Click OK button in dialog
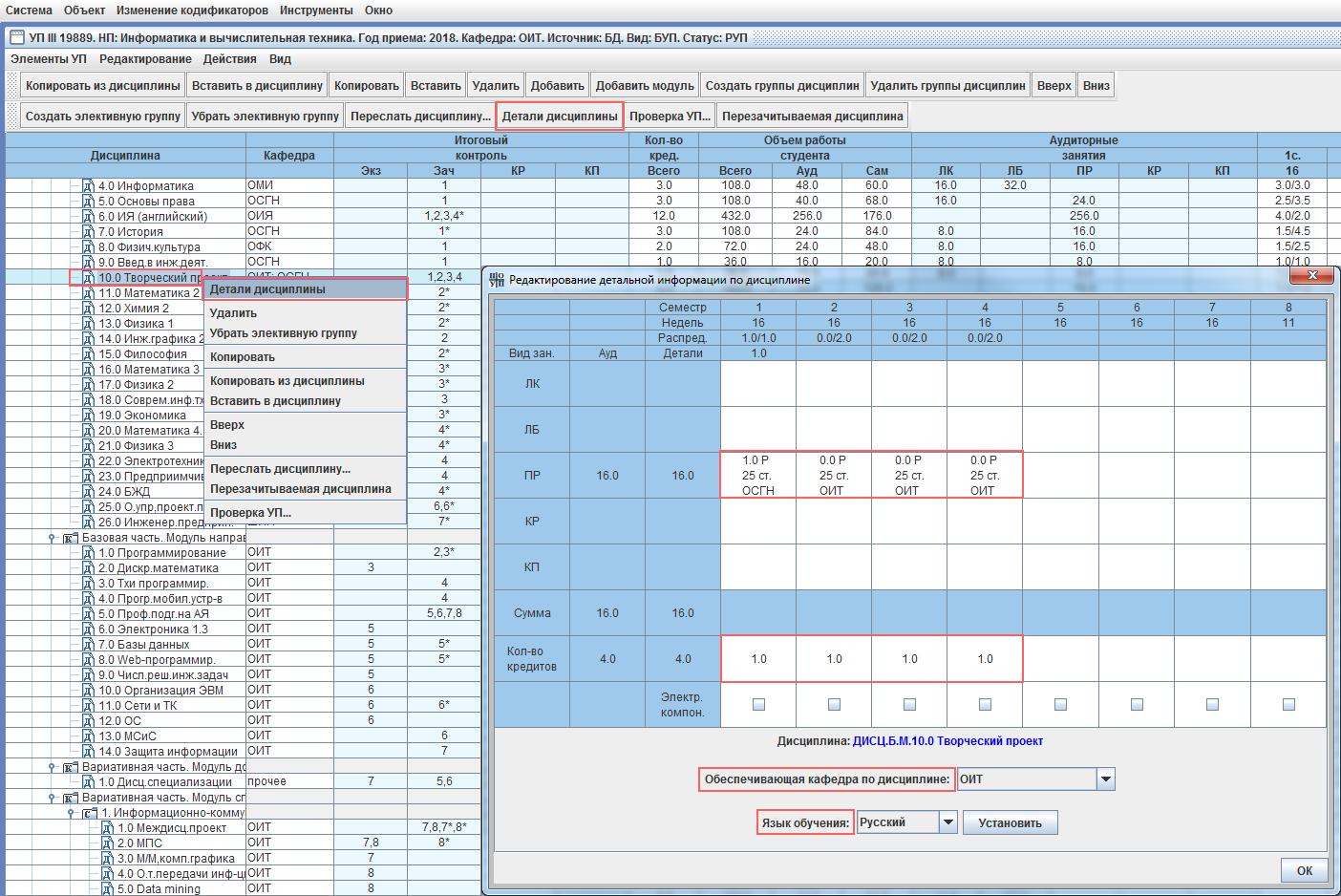This screenshot has width=1341, height=896. click(1305, 870)
